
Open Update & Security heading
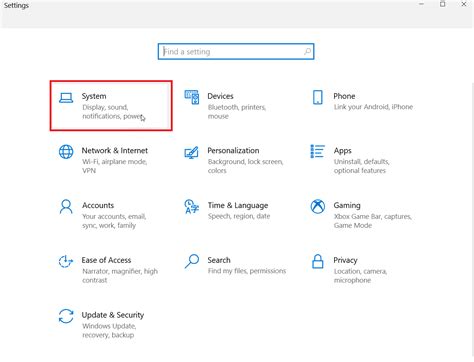113,315
